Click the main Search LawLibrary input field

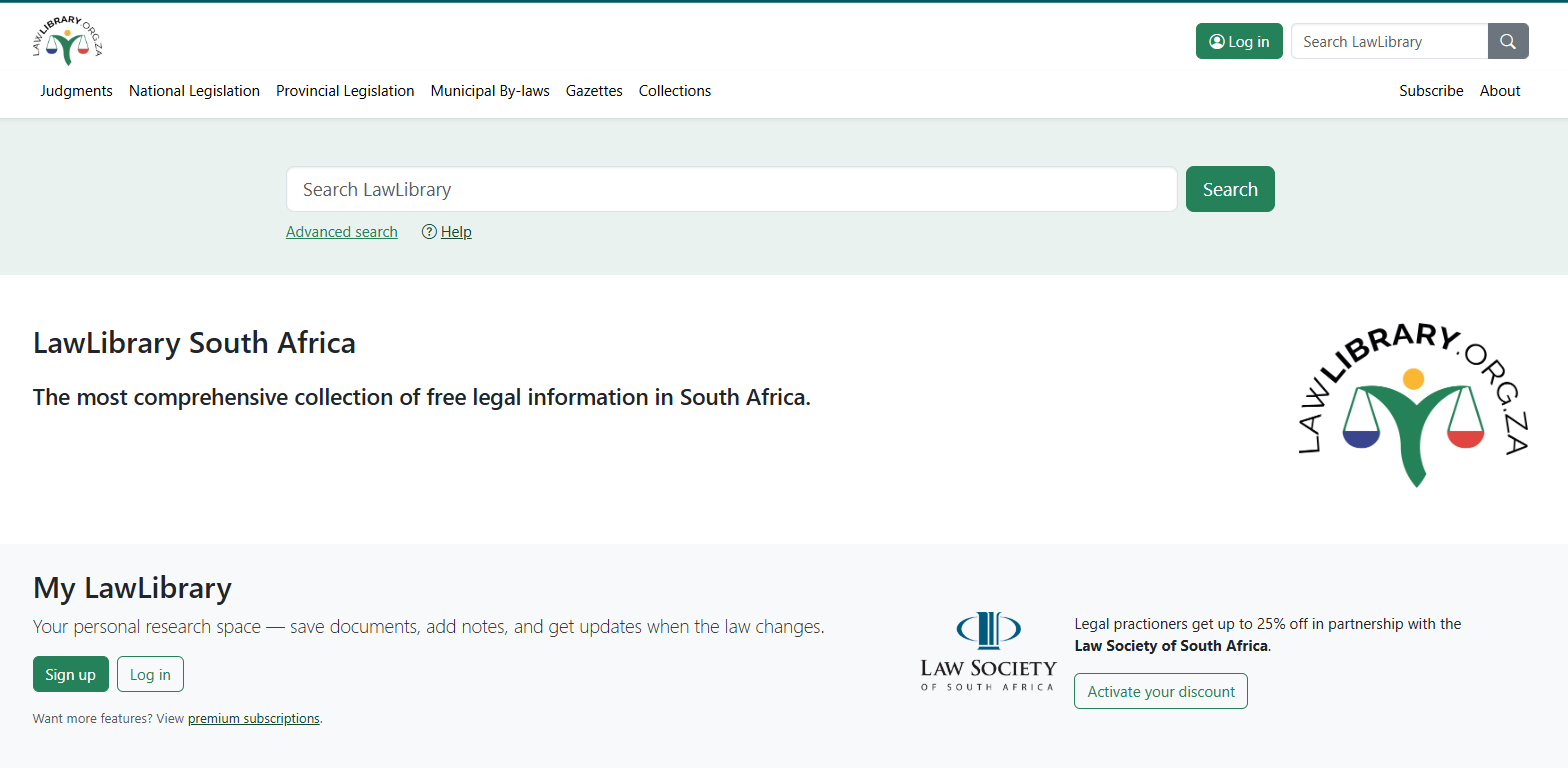[x=731, y=190]
